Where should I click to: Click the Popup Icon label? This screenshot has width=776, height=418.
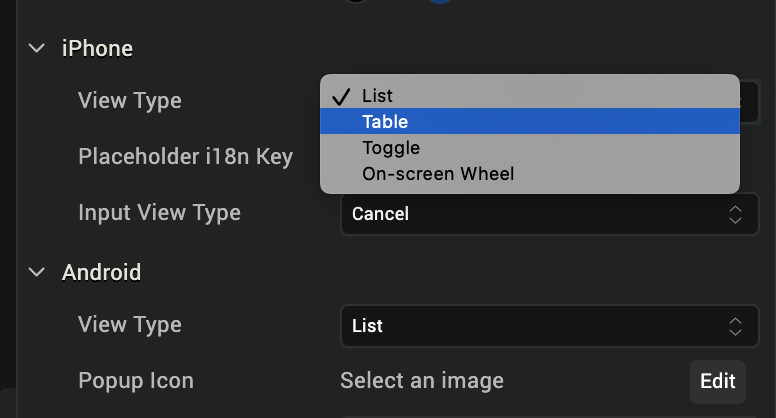point(136,381)
